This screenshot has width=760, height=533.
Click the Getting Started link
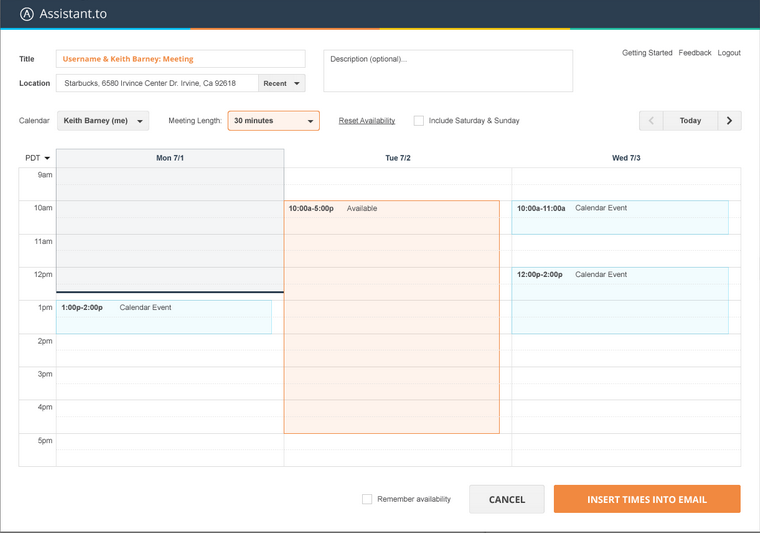click(647, 53)
